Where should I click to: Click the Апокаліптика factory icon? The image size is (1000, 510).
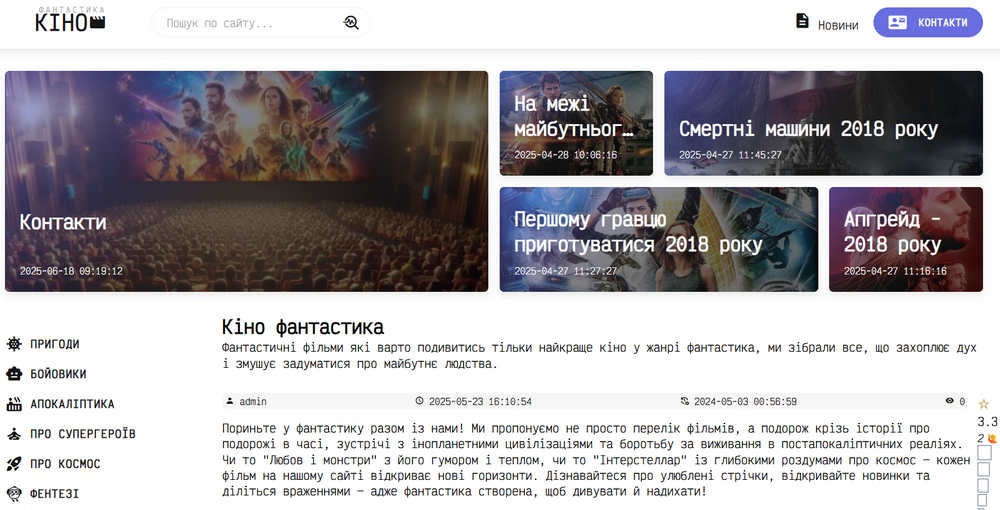[x=14, y=404]
